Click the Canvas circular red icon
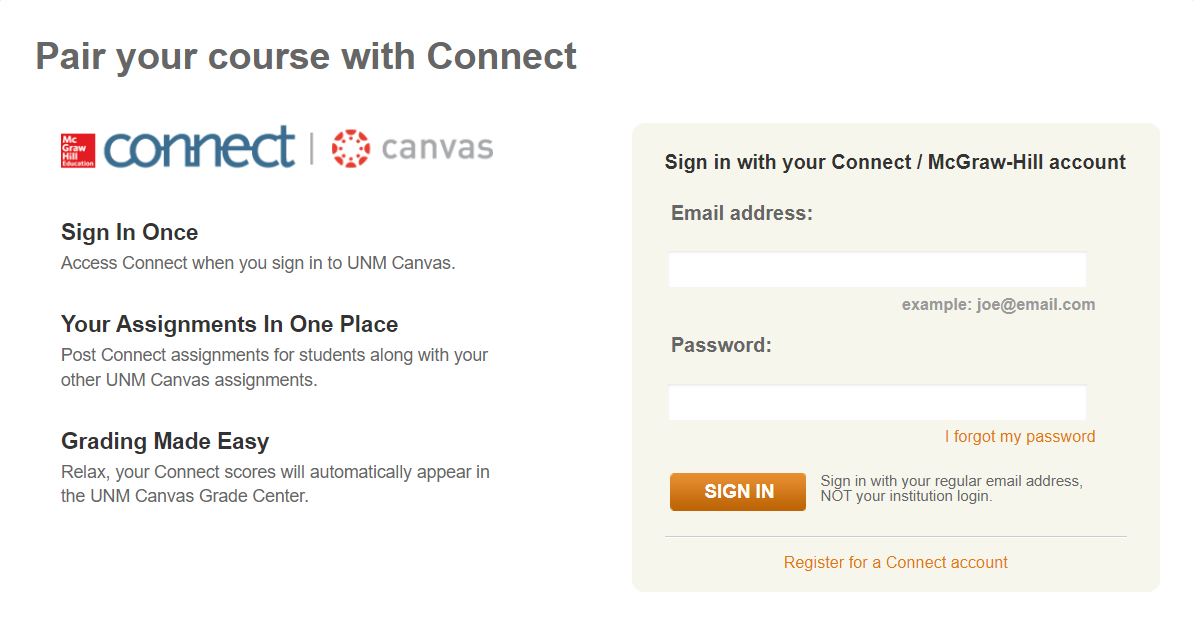The image size is (1194, 617). tap(351, 149)
